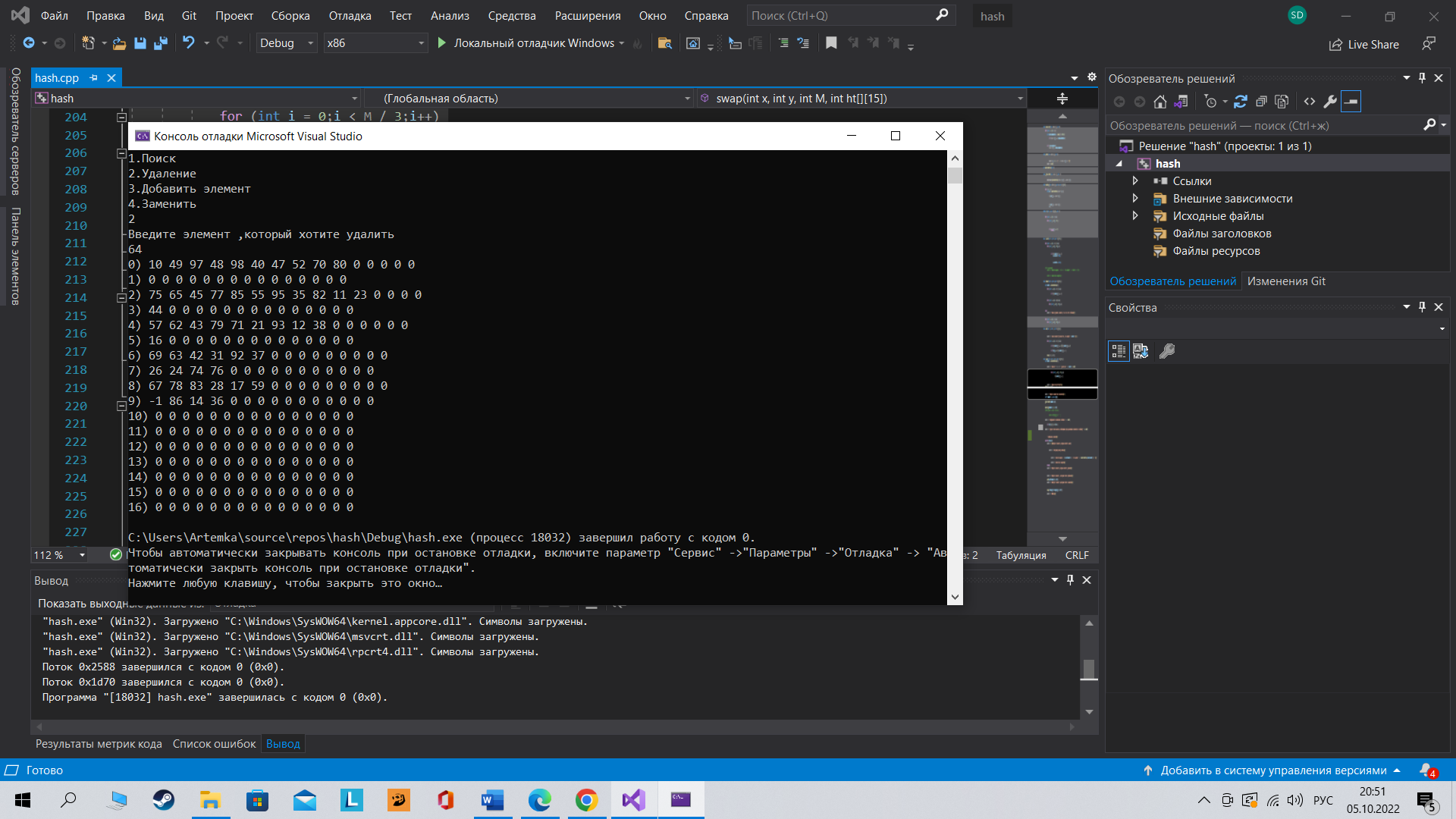Expand the Исходные файлы node

[x=1135, y=216]
